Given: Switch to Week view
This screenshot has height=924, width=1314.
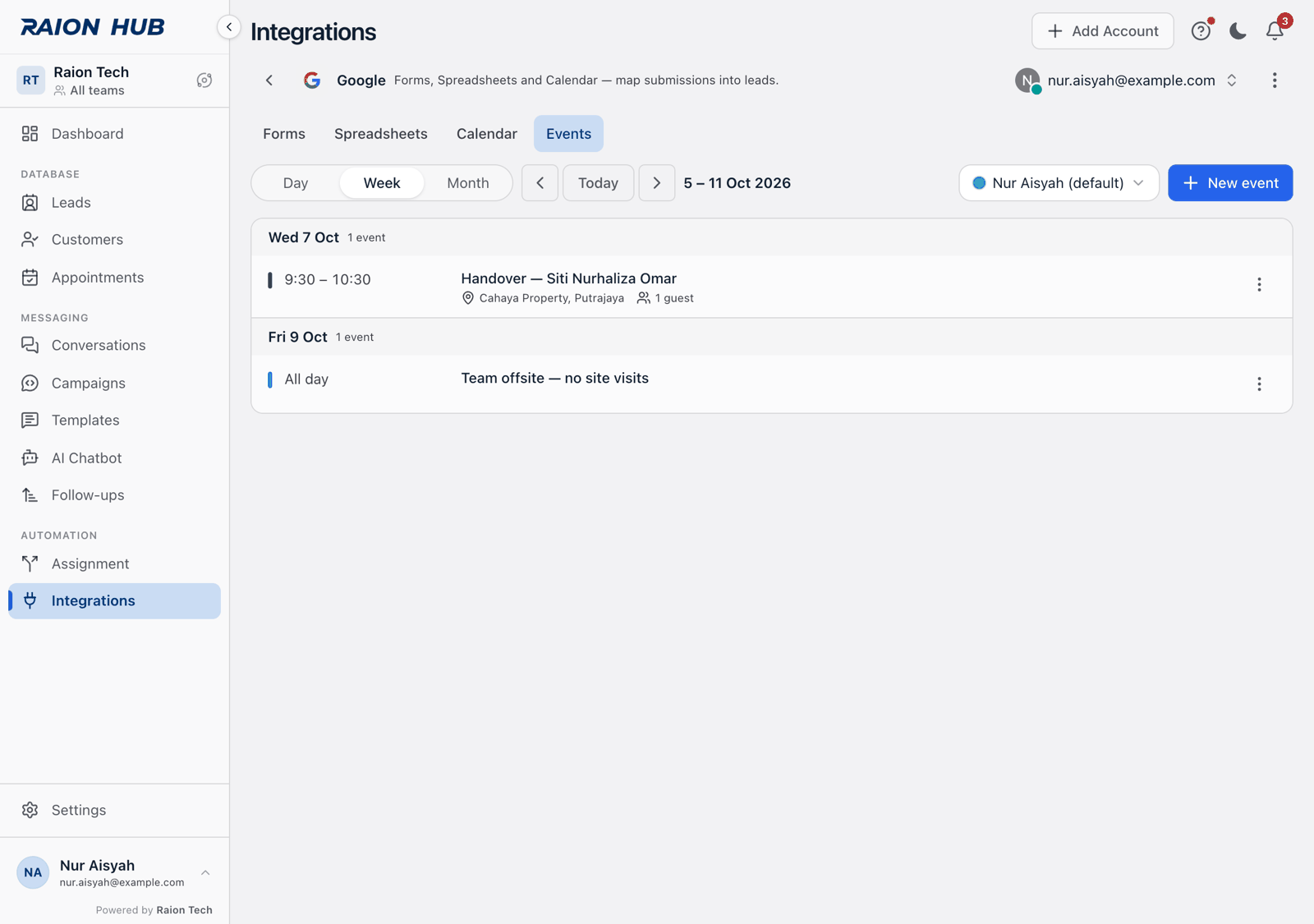Looking at the screenshot, I should [x=382, y=183].
